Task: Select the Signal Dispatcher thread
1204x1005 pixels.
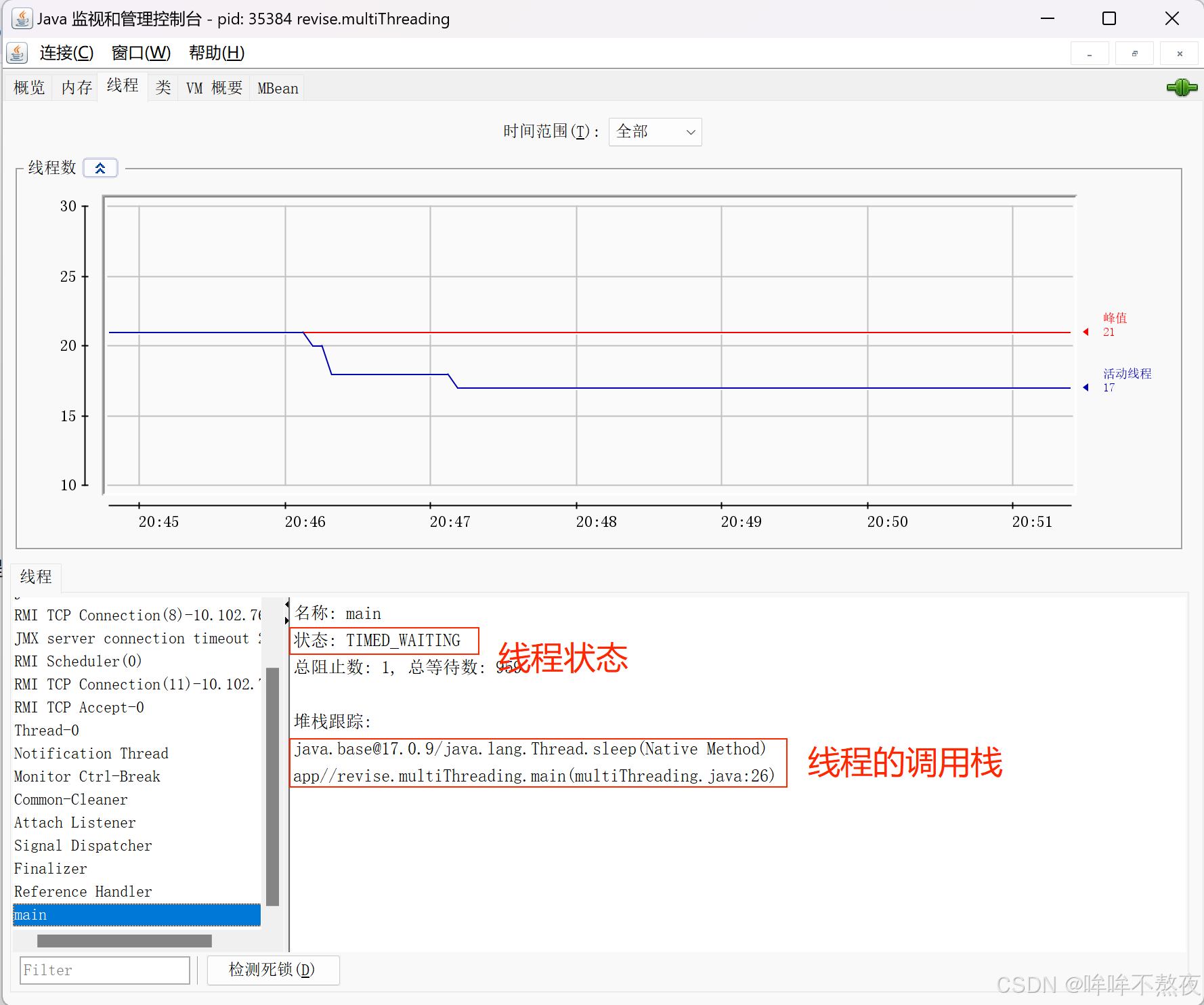Action: 137,846
